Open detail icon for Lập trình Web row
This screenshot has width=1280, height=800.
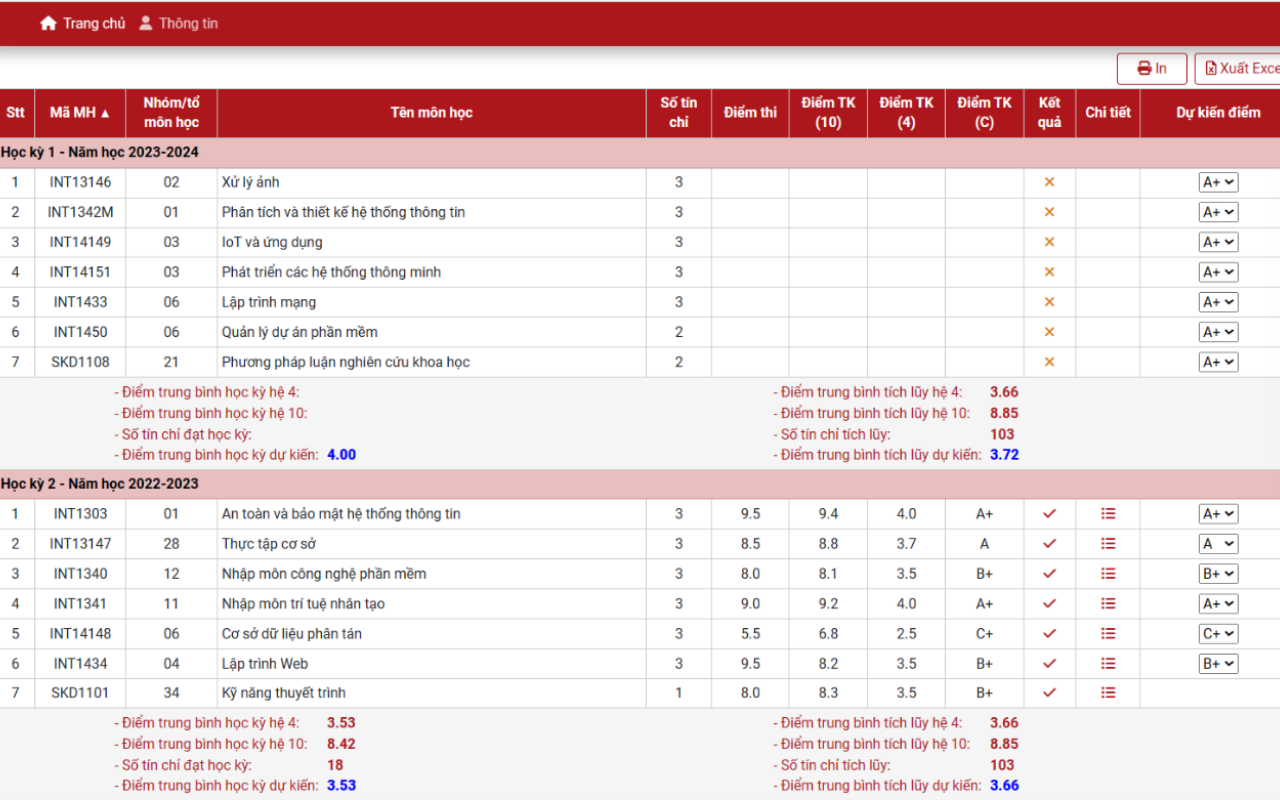pyautogui.click(x=1108, y=664)
